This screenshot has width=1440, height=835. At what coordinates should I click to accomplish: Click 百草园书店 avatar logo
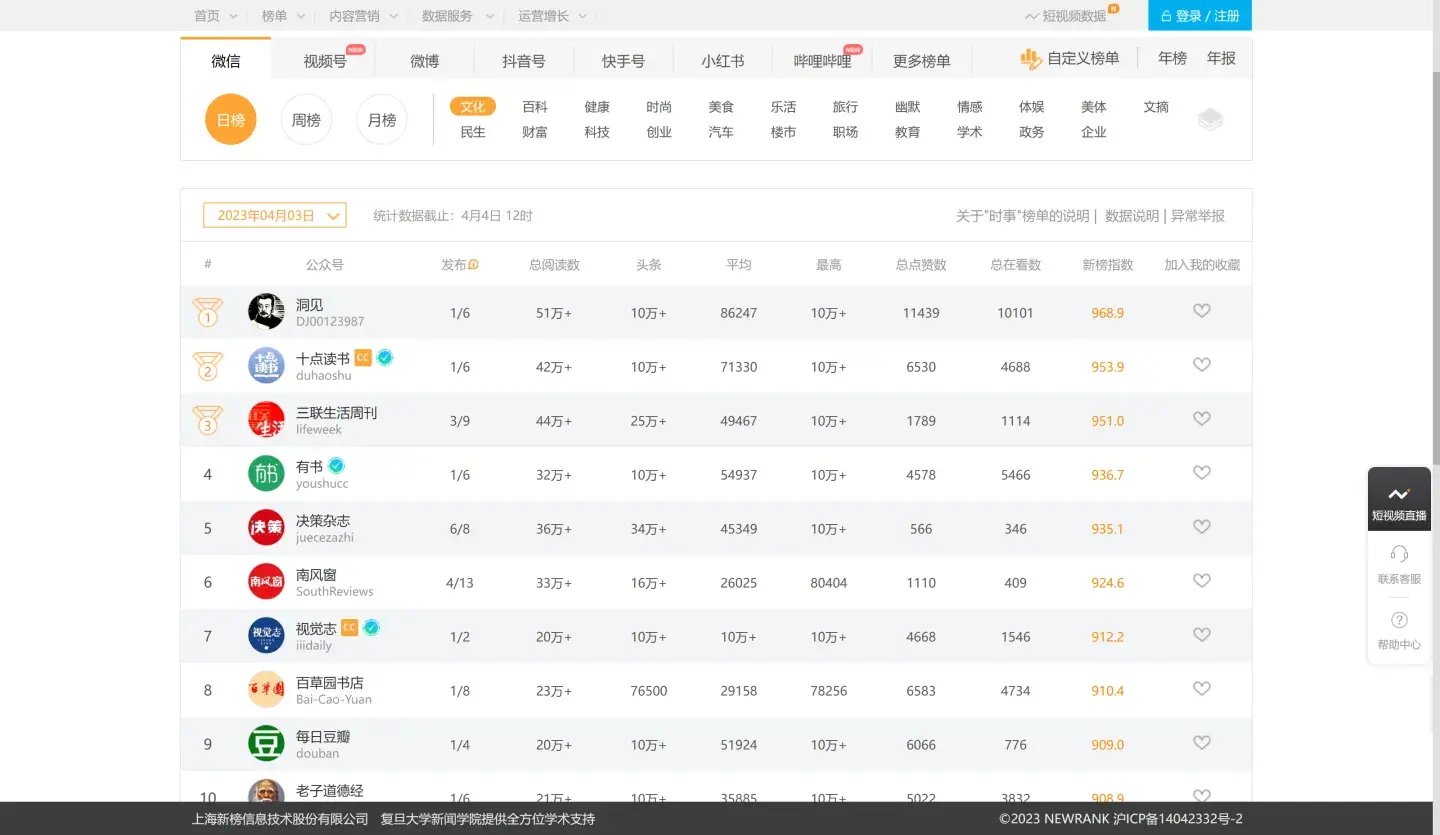coord(266,690)
